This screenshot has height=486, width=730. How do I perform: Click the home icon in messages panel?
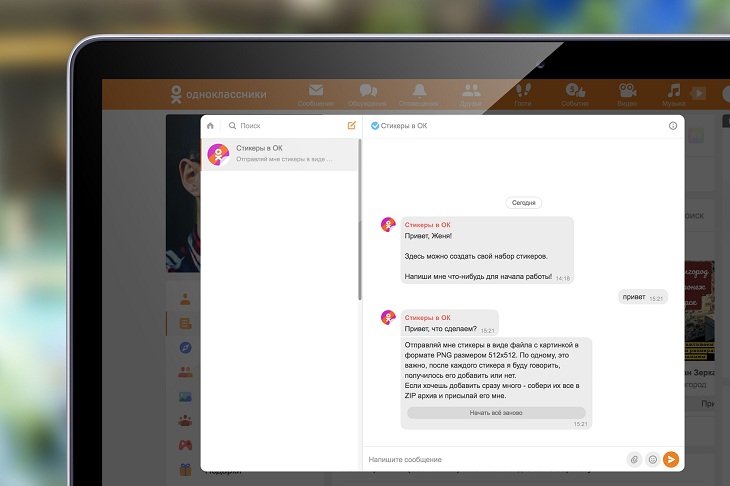pos(210,126)
